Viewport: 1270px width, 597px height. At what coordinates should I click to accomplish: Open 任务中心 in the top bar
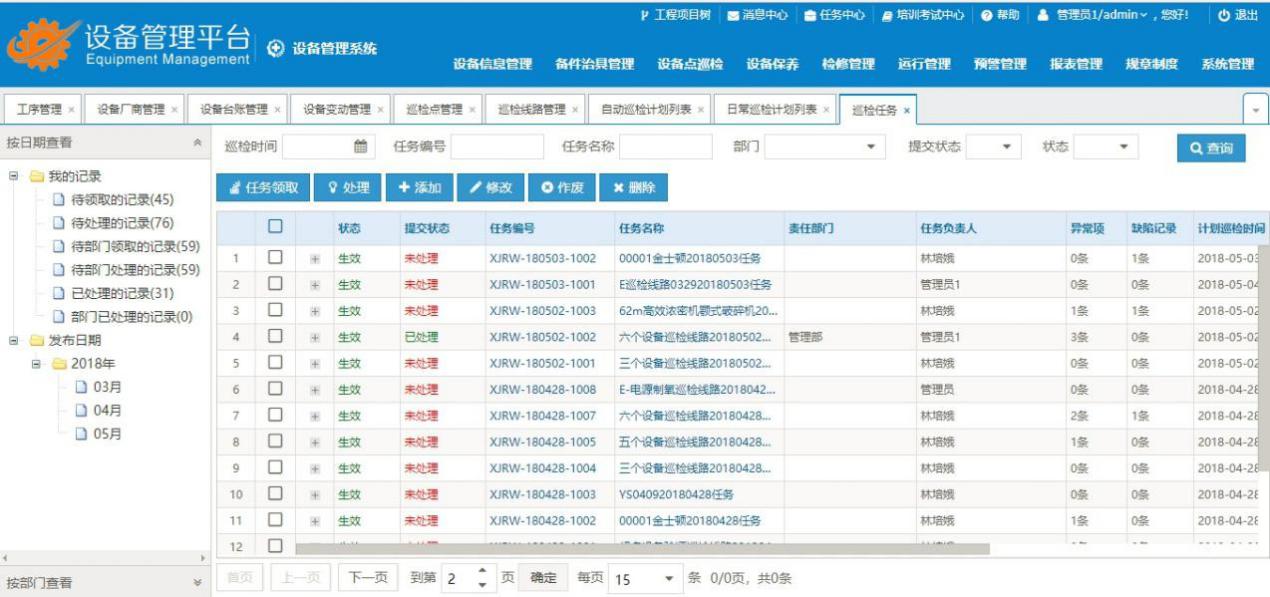tap(833, 15)
